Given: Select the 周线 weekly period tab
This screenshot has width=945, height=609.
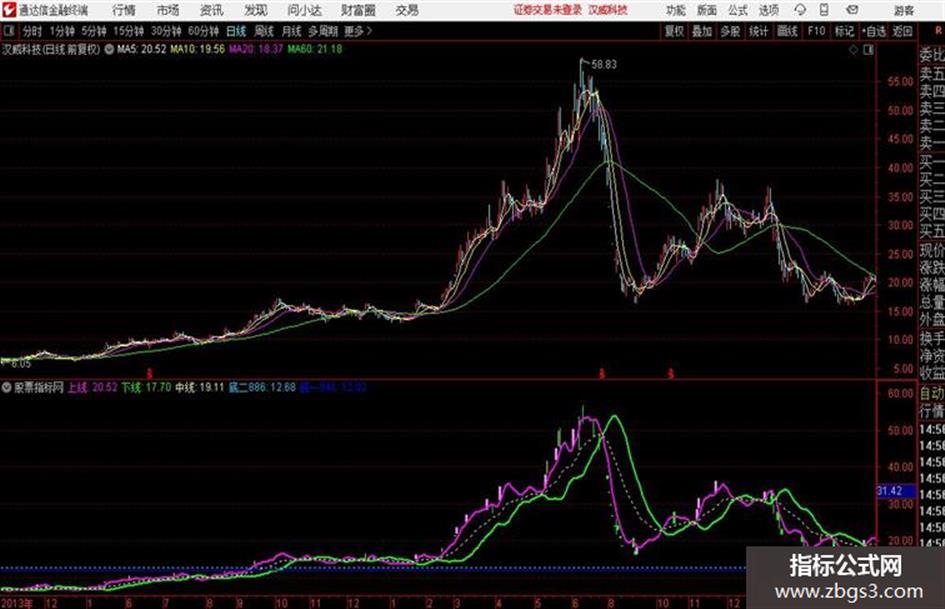Looking at the screenshot, I should coord(264,31).
